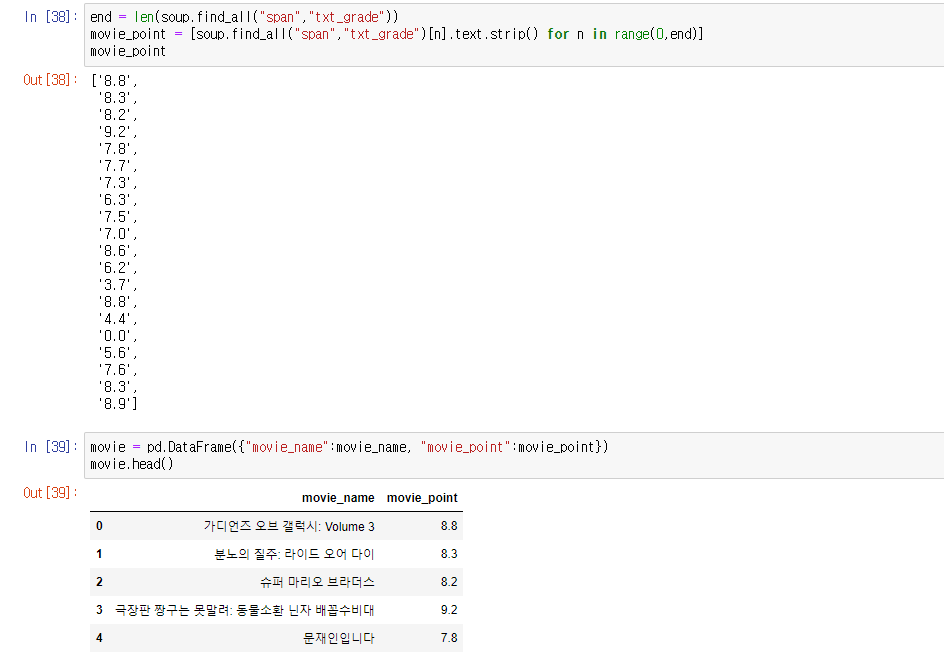The height and width of the screenshot is (663, 944).
Task: Click the movie_name column header
Action: point(338,498)
